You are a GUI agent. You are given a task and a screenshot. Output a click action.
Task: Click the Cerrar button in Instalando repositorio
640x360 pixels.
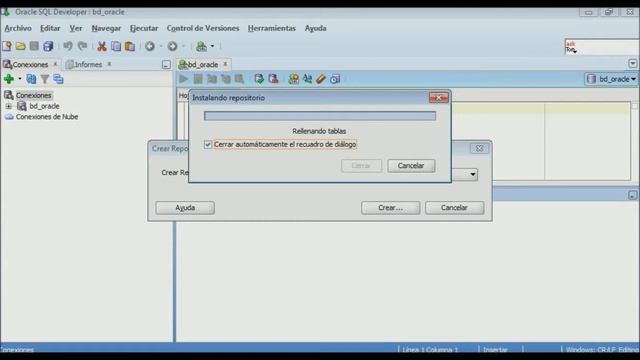[x=361, y=166]
